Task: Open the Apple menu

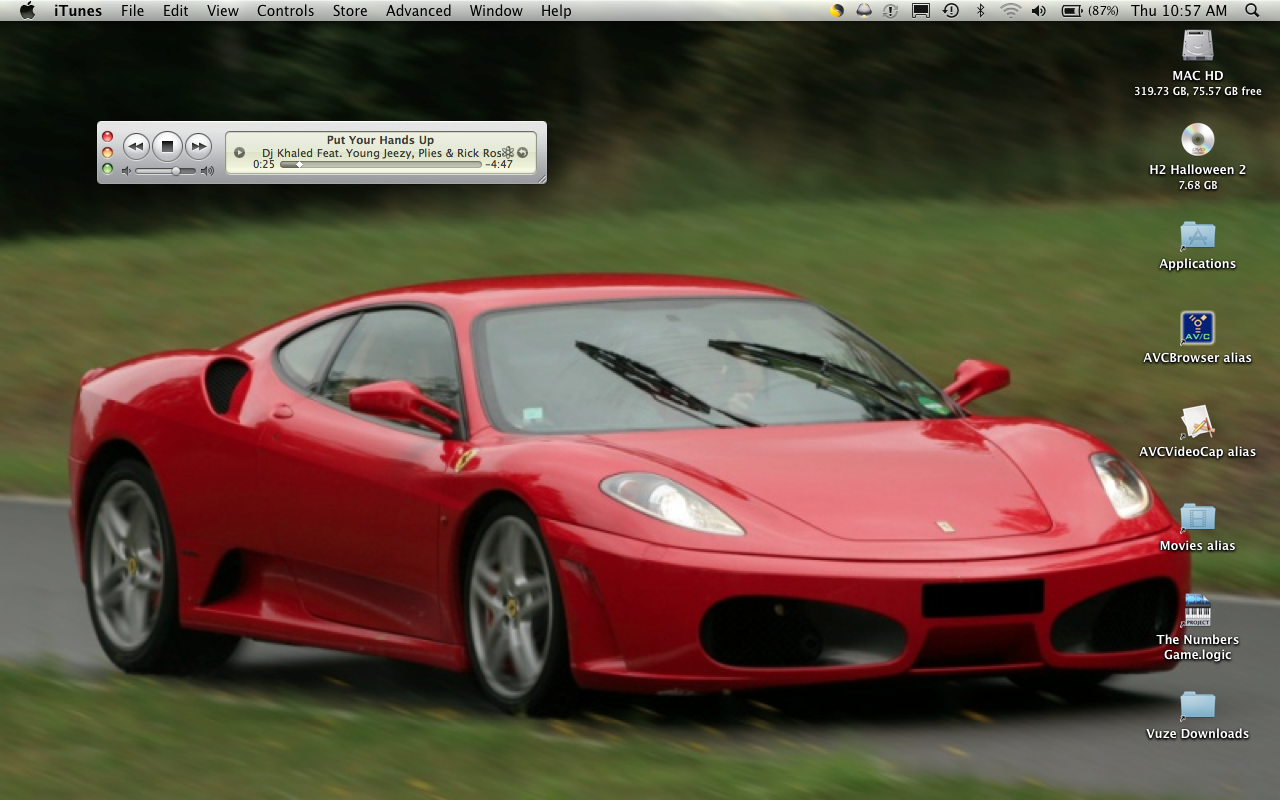Action: [x=27, y=10]
